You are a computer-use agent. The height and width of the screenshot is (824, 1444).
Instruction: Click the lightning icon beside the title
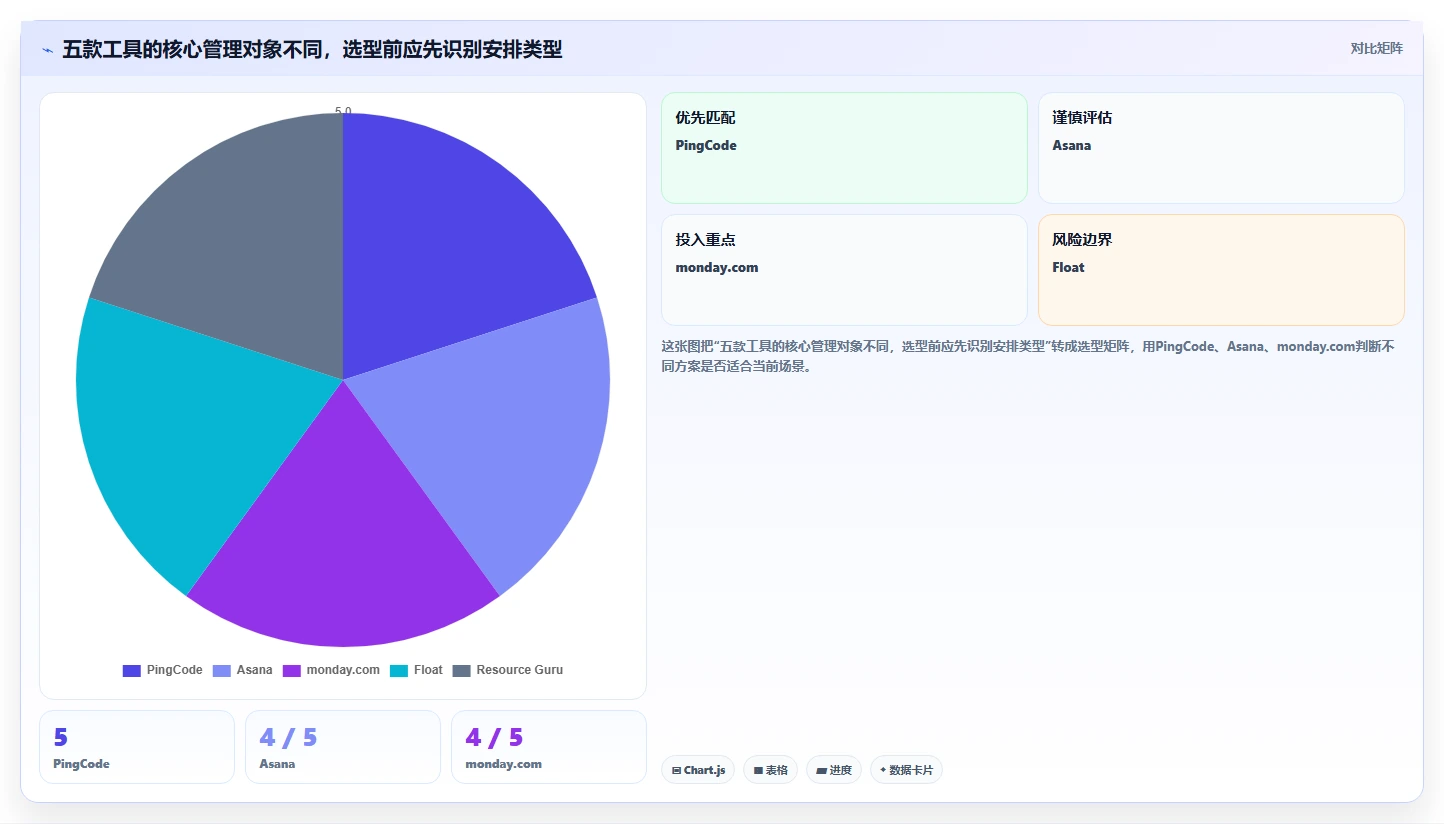click(47, 49)
